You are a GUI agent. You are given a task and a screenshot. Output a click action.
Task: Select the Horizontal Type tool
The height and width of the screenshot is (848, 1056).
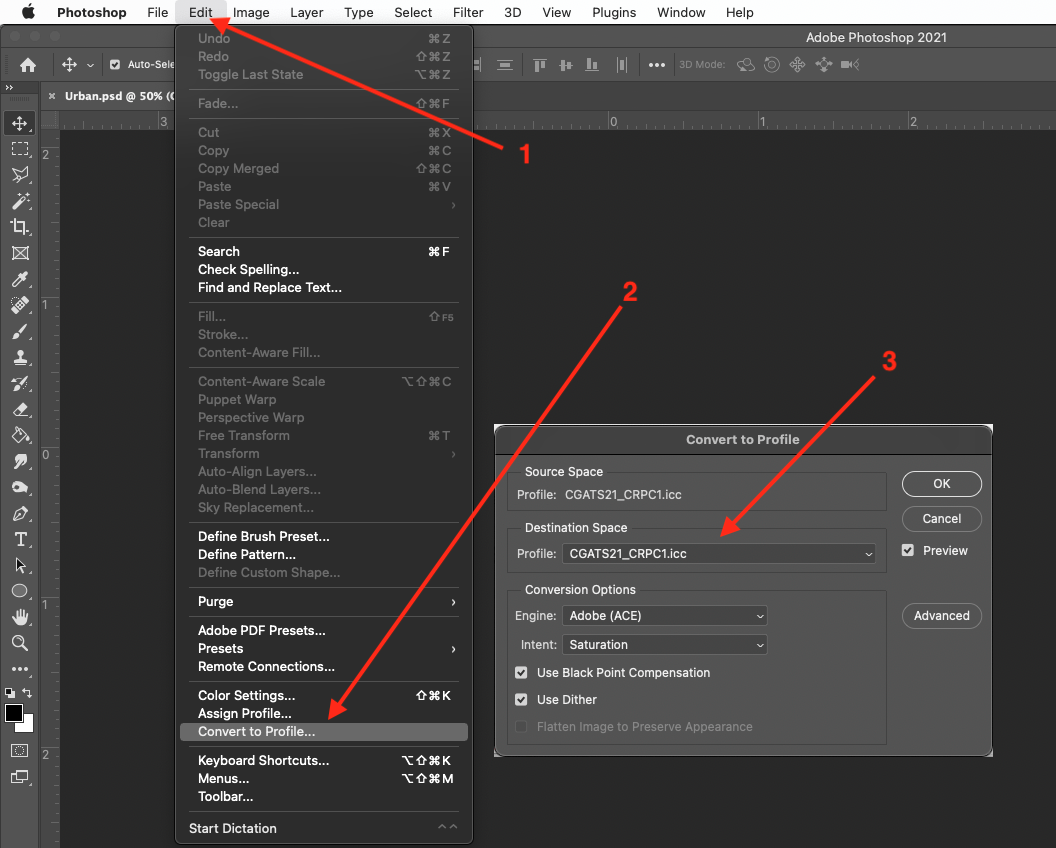click(x=20, y=539)
